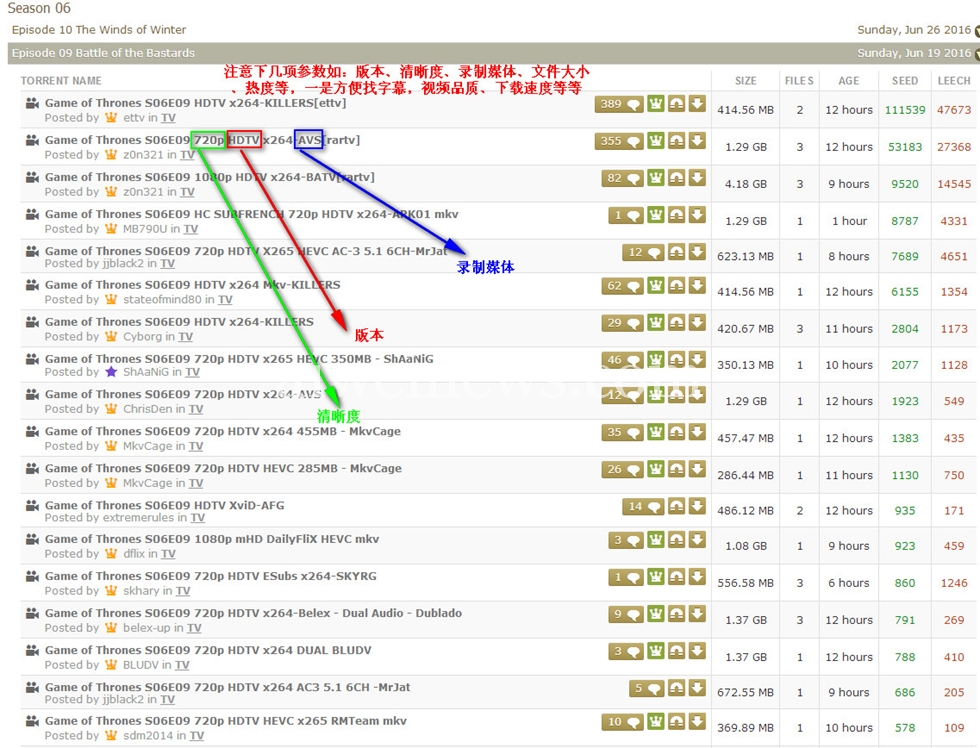This screenshot has height=748, width=980.
Task: Open magnet link for ESubs x264-SKYRG torrent
Action: [x=676, y=577]
